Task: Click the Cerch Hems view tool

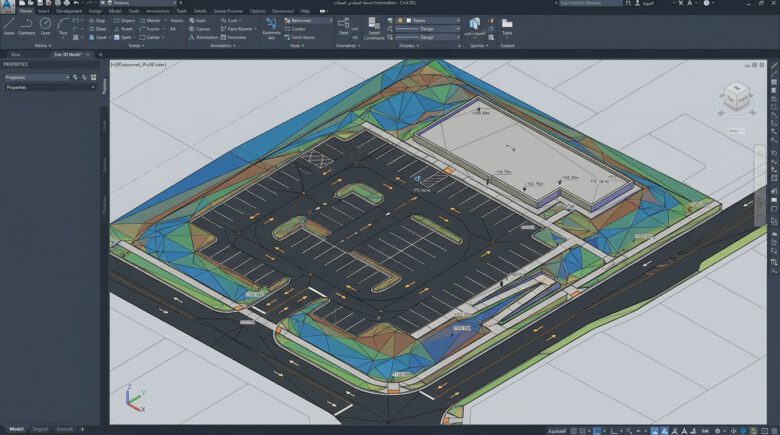Action: click(299, 37)
